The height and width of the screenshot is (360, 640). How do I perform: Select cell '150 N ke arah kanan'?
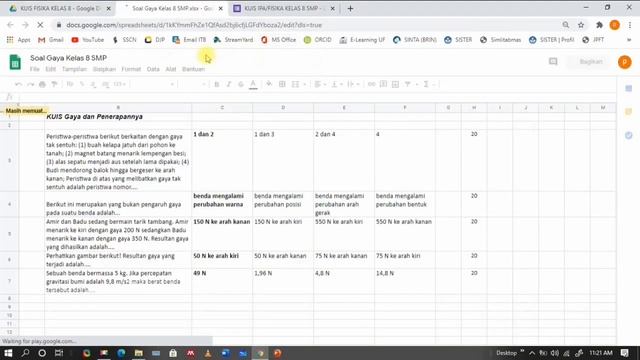pos(222,234)
